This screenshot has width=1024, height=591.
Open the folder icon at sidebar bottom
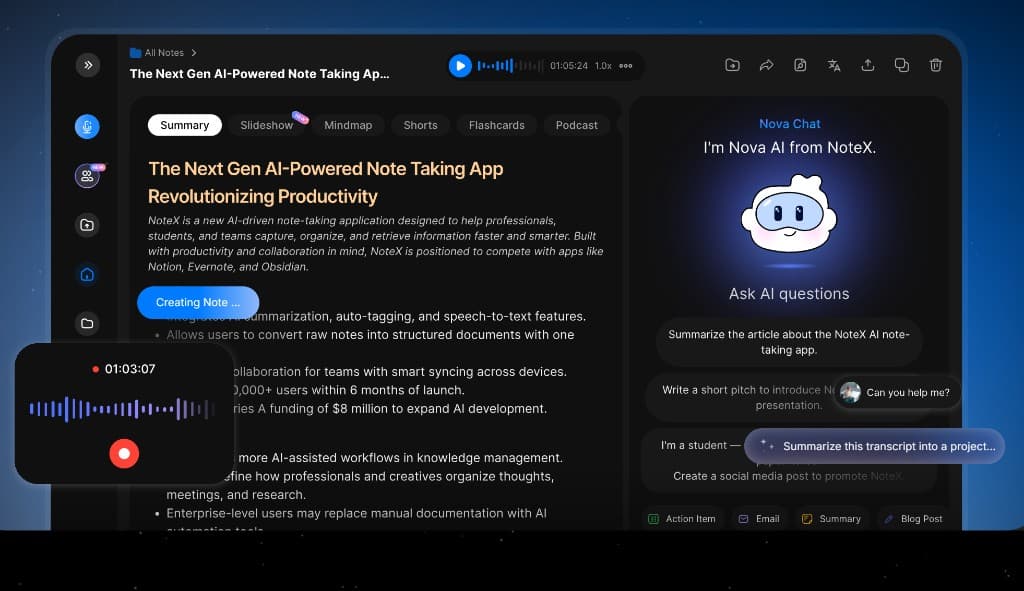click(x=87, y=323)
